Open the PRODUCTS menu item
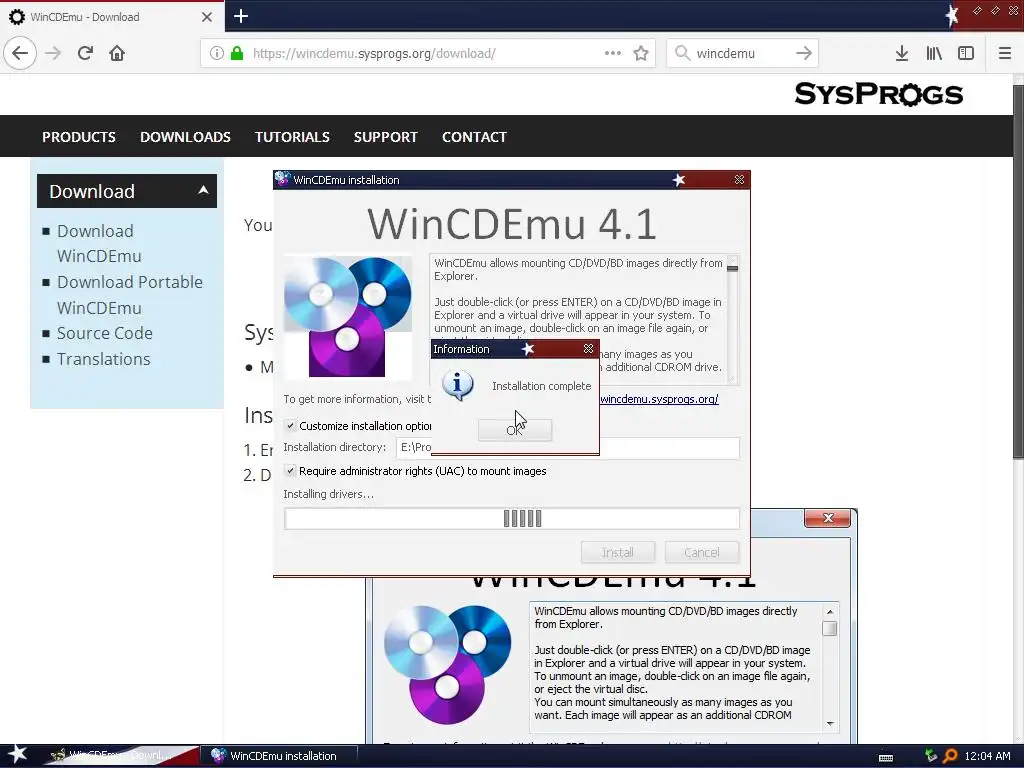 pyautogui.click(x=79, y=137)
